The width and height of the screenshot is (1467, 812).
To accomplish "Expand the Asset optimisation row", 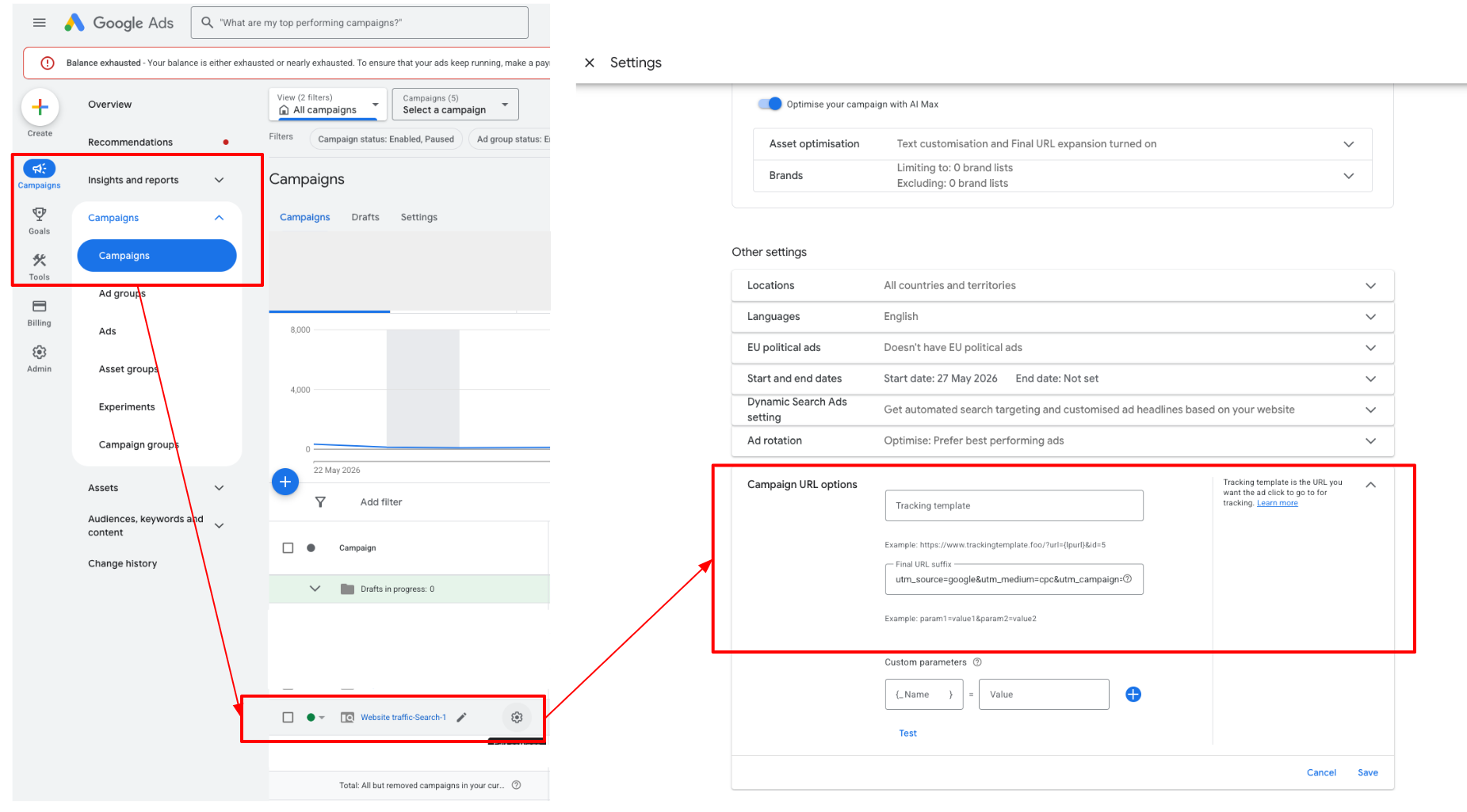I will click(1349, 144).
